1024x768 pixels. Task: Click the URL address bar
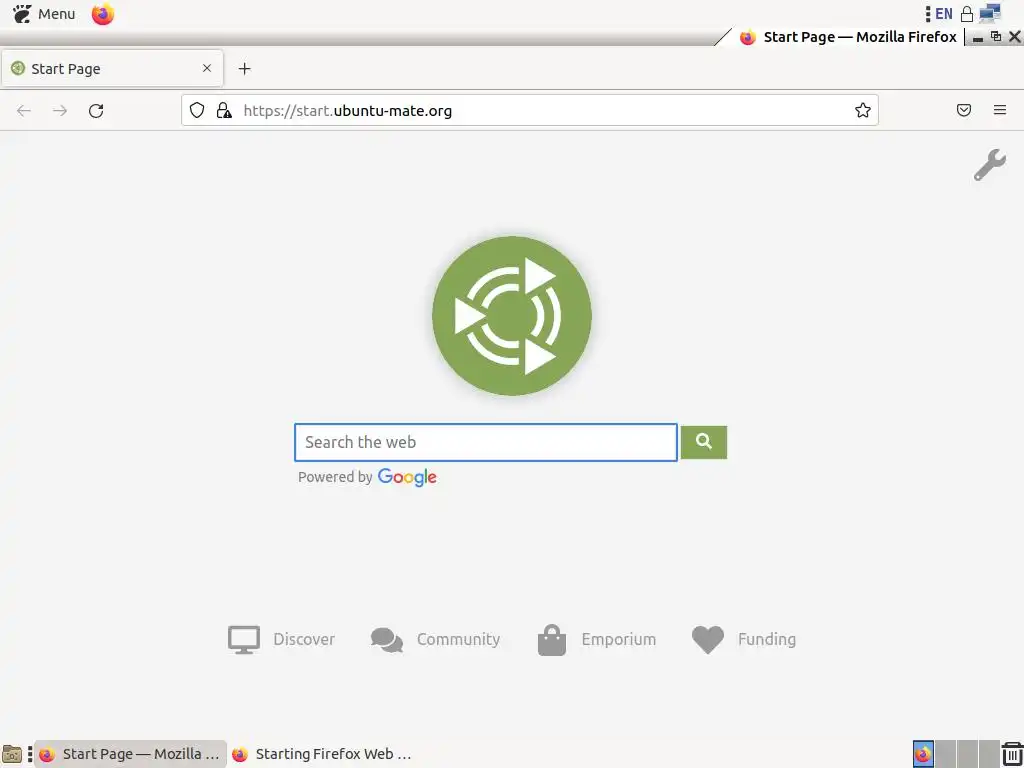530,110
